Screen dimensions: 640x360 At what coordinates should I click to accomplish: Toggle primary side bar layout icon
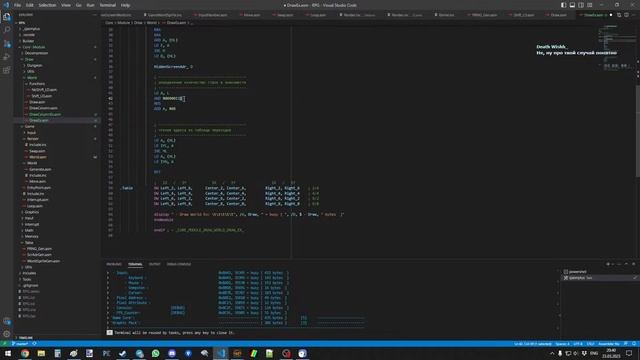563,5
